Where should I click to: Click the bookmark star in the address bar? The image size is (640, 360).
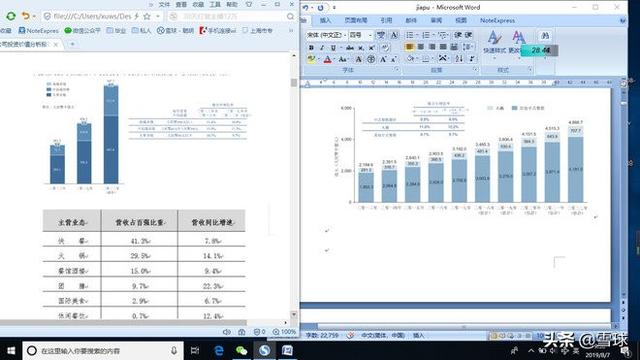pyautogui.click(x=147, y=16)
